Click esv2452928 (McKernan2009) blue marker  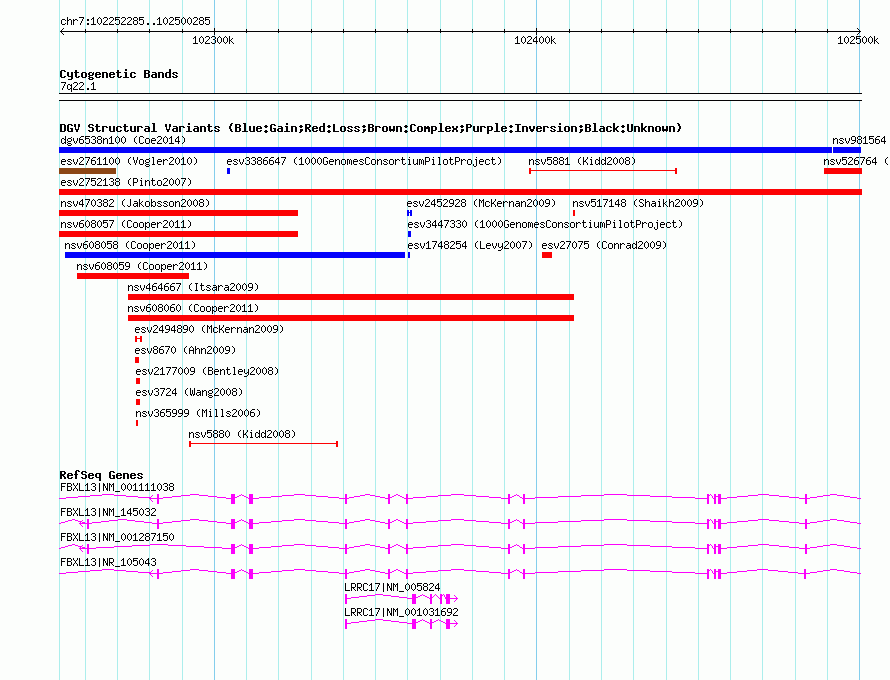(409, 213)
